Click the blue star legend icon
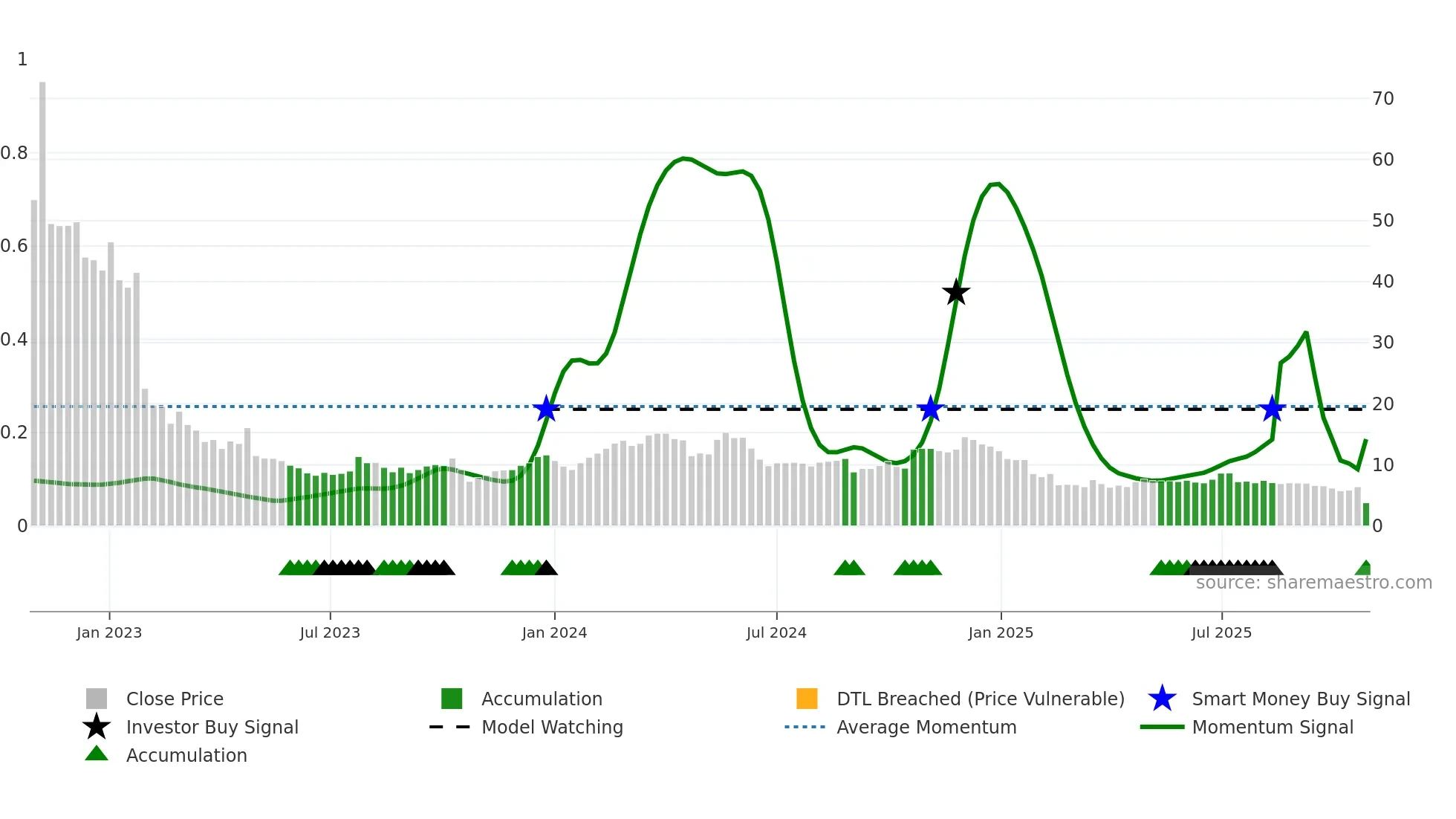 point(1162,699)
